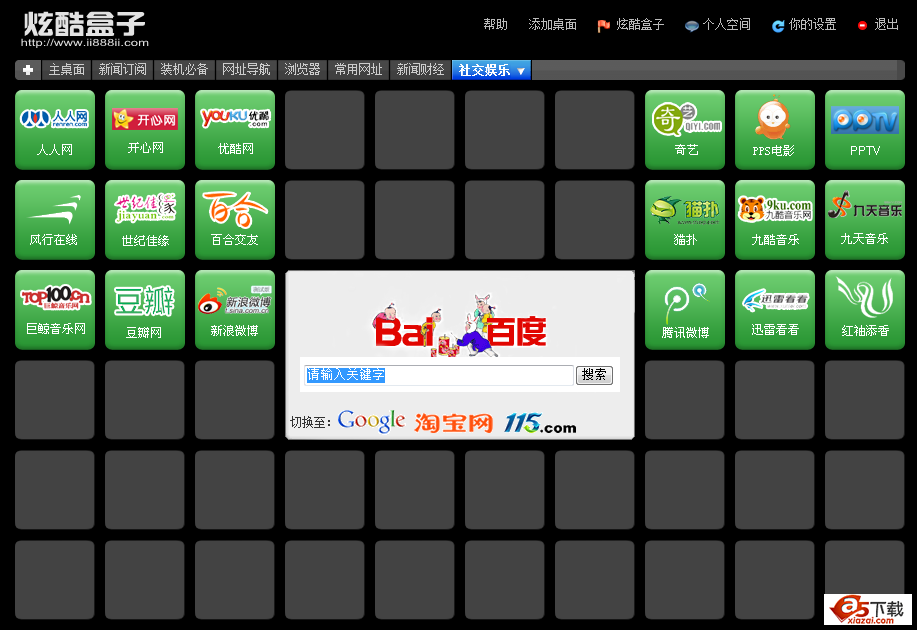This screenshot has width=917, height=630.
Task: Click the plus icon to add a tab
Action: tap(27, 70)
